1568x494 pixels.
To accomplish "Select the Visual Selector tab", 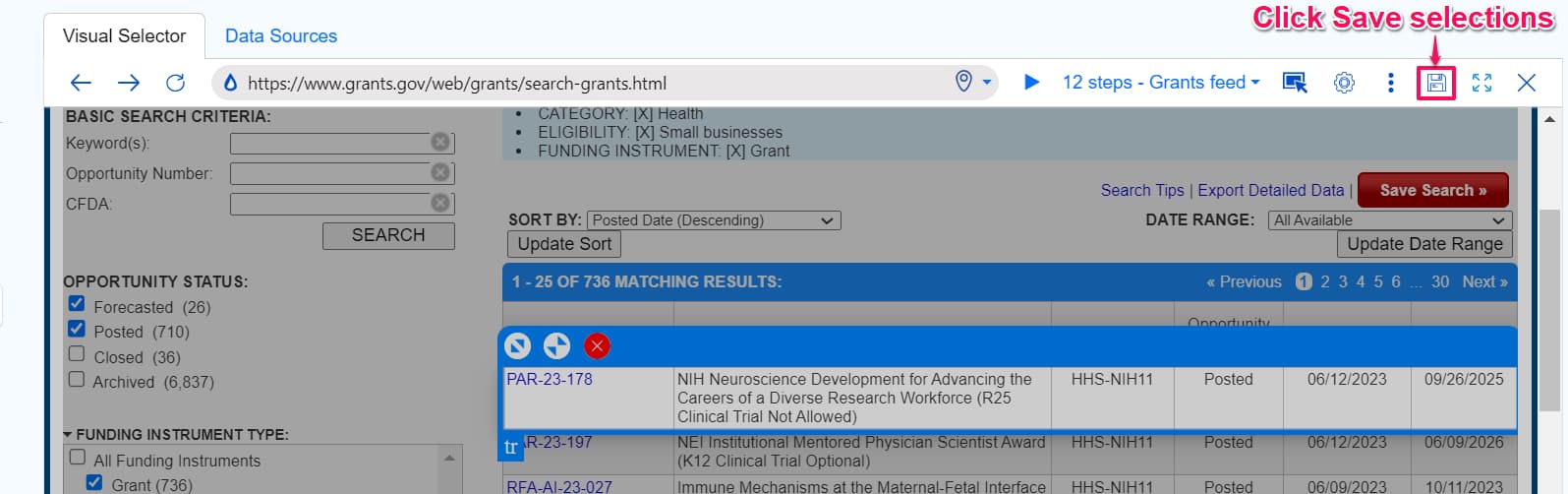I will 124,36.
